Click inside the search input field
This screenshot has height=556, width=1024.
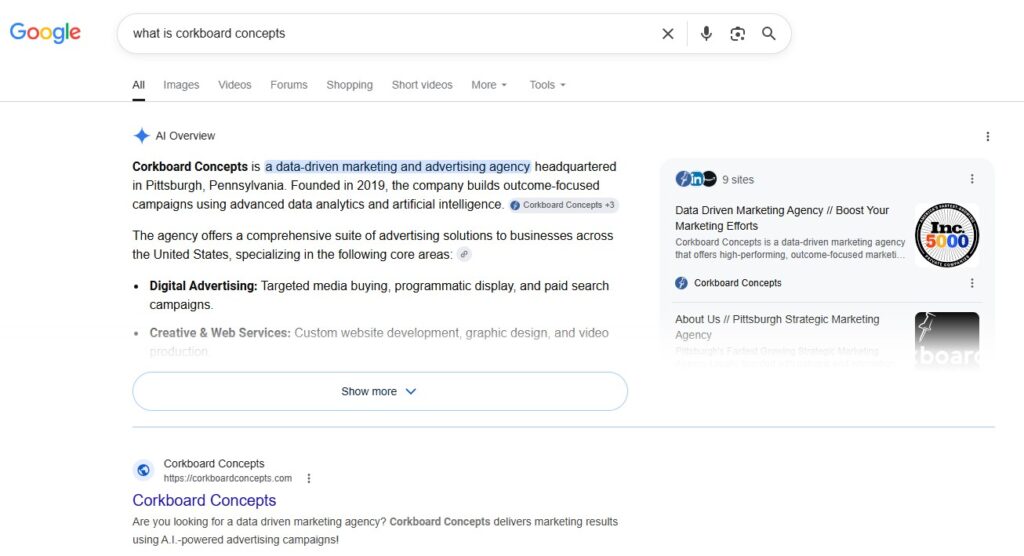392,33
